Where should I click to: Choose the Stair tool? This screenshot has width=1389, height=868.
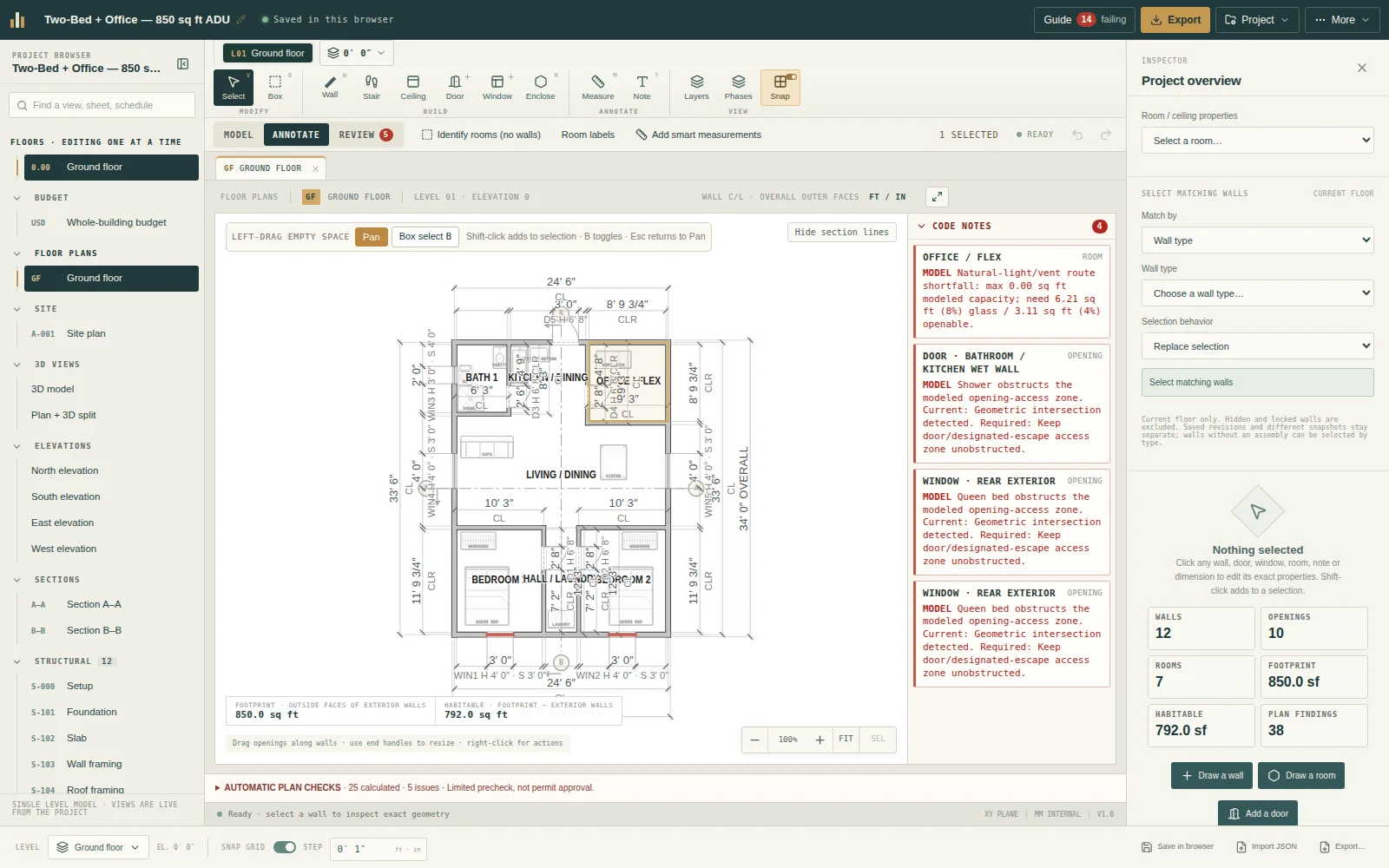(372, 87)
